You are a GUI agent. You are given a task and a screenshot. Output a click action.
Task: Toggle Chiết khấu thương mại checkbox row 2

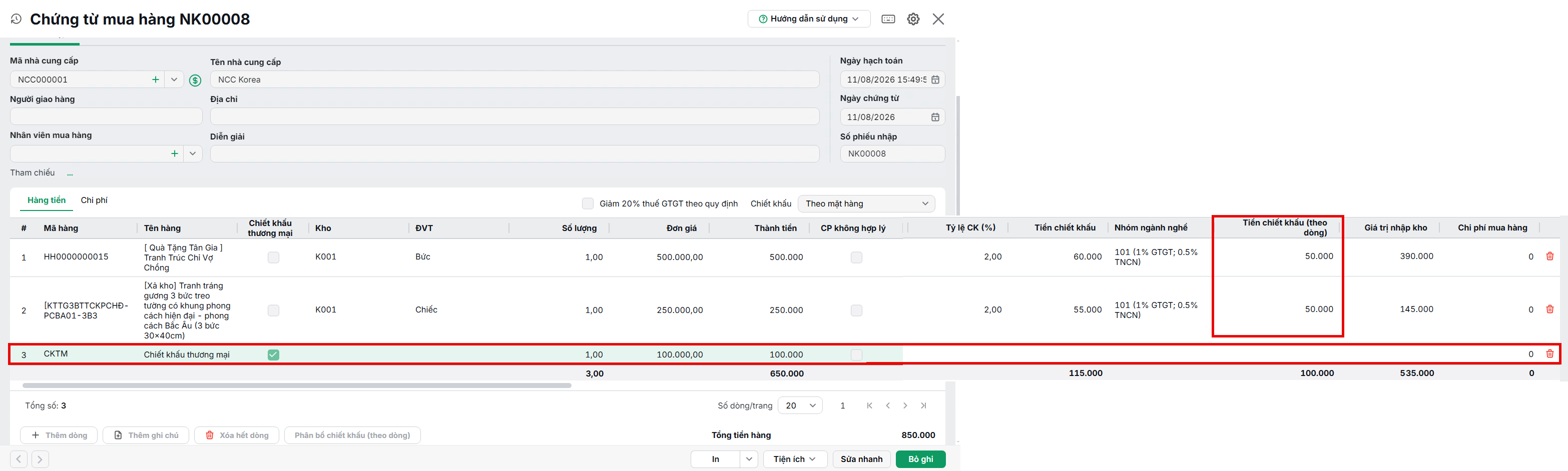point(273,310)
